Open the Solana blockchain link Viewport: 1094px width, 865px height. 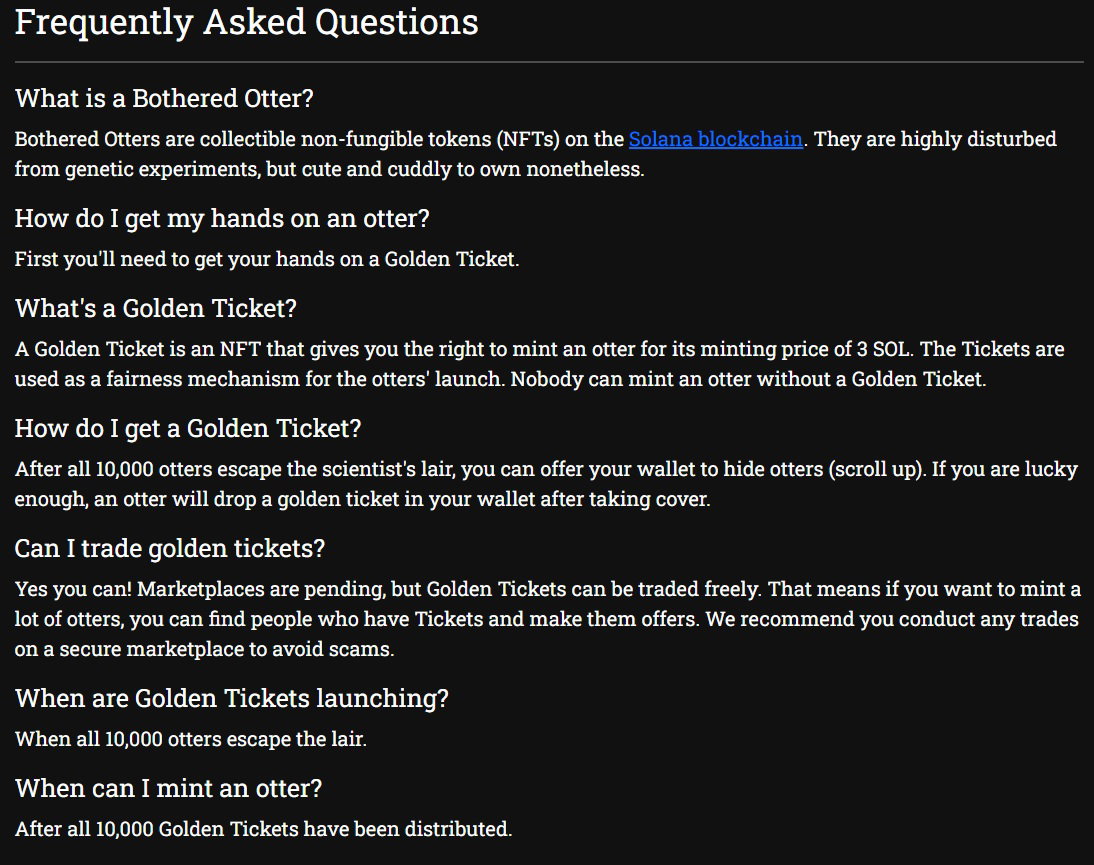tap(715, 139)
